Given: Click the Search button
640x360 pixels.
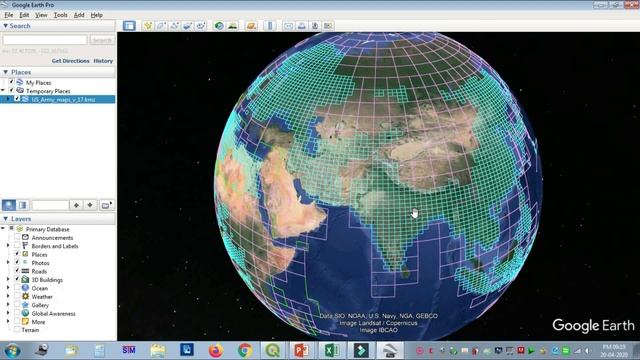Looking at the screenshot, I should [x=102, y=40].
